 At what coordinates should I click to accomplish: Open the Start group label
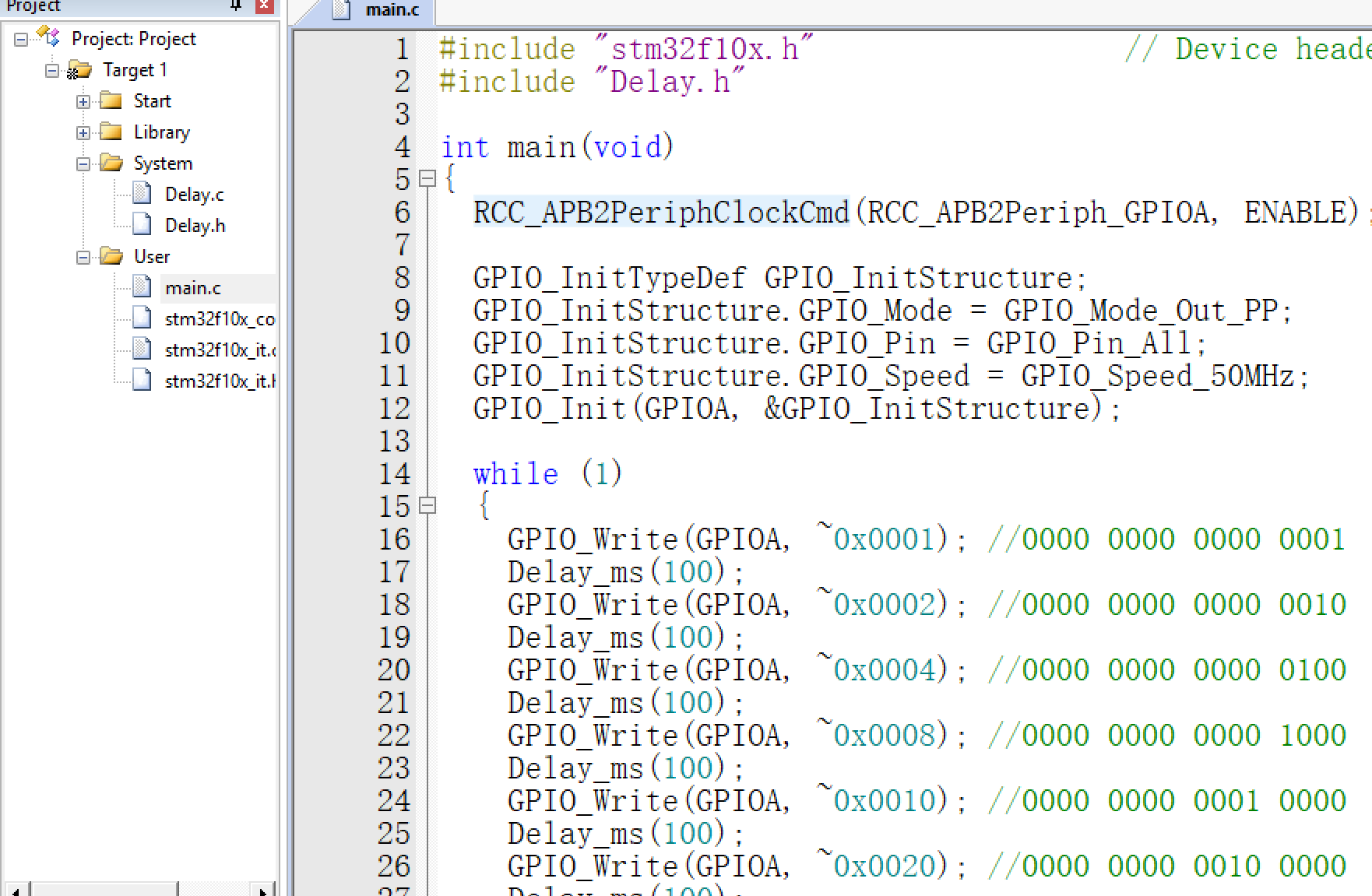[x=152, y=101]
